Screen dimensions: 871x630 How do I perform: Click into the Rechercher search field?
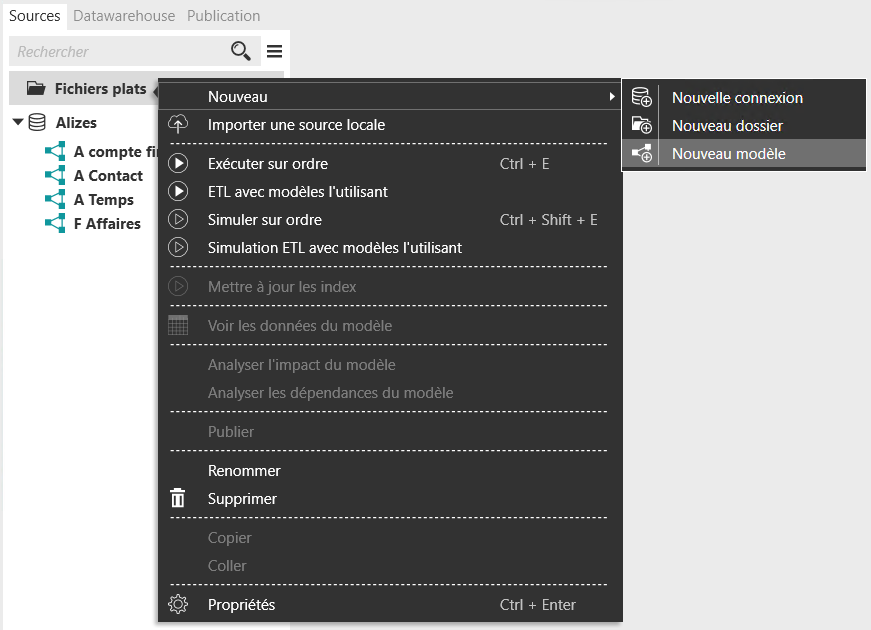[115, 51]
